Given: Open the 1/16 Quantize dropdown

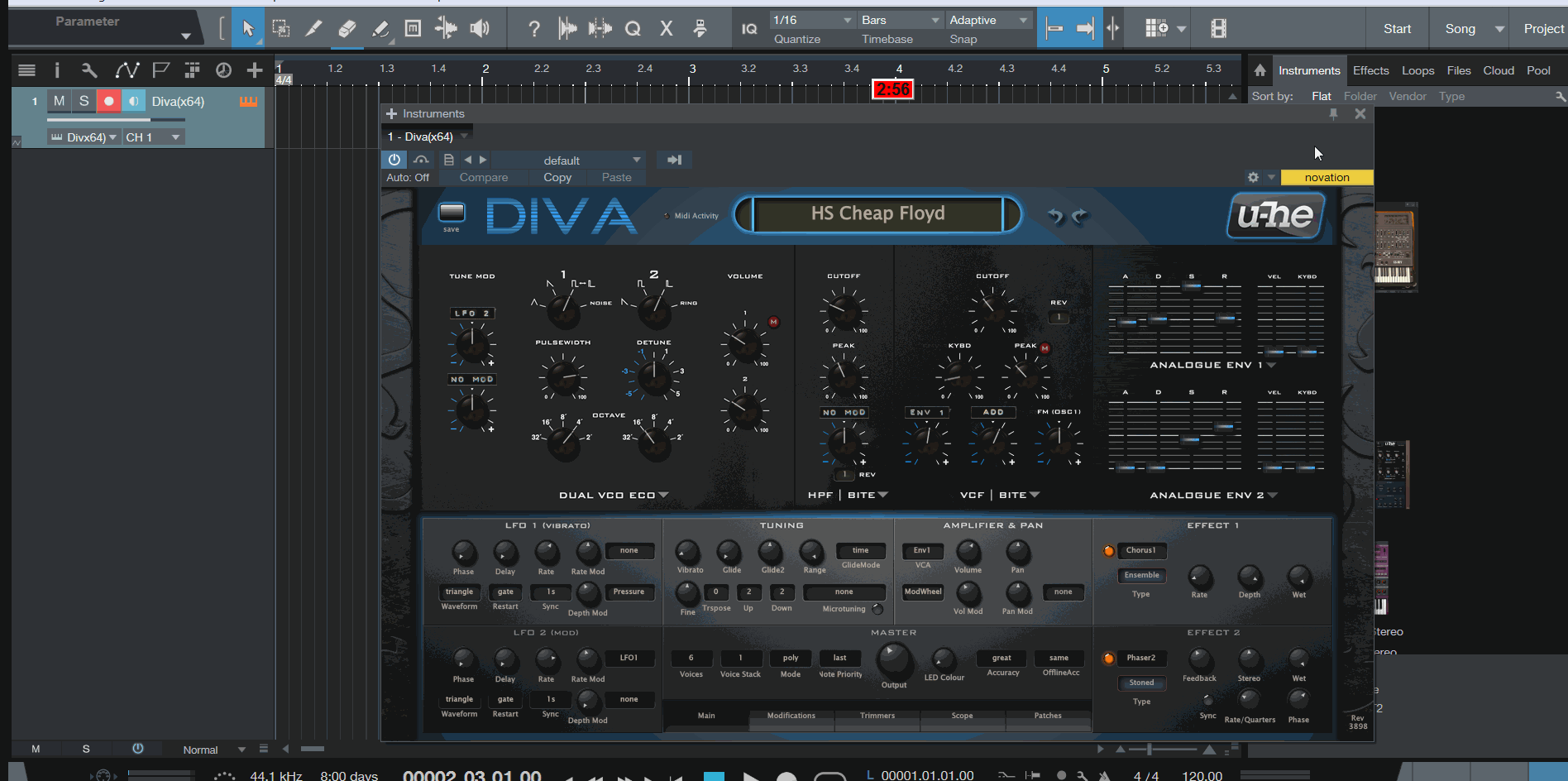Looking at the screenshot, I should point(812,20).
